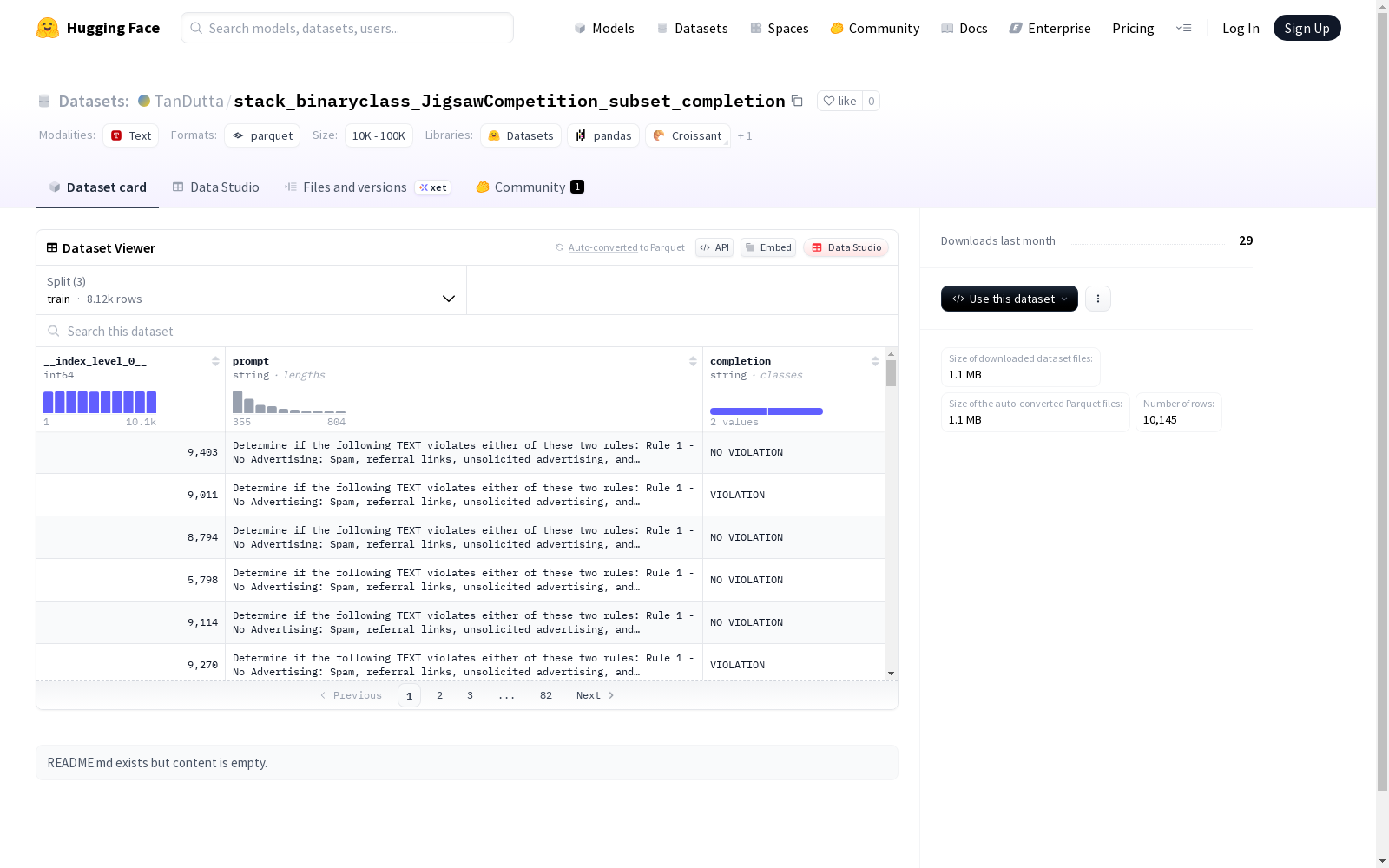Select the row with index 9,011
The height and width of the screenshot is (868, 1389).
(x=460, y=495)
